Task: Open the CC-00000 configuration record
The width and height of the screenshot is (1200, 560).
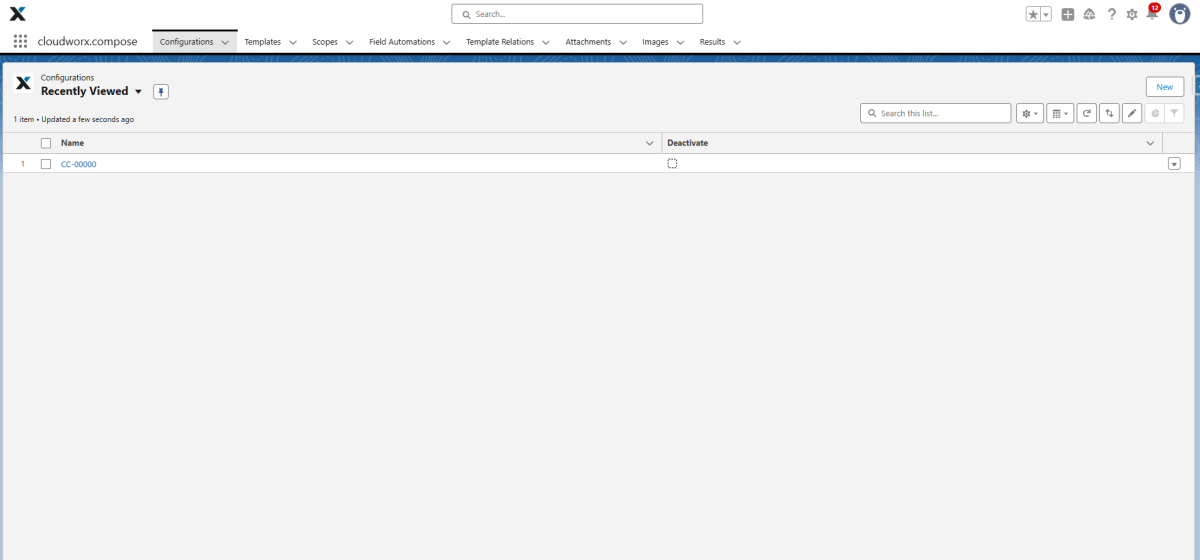Action: pyautogui.click(x=78, y=164)
